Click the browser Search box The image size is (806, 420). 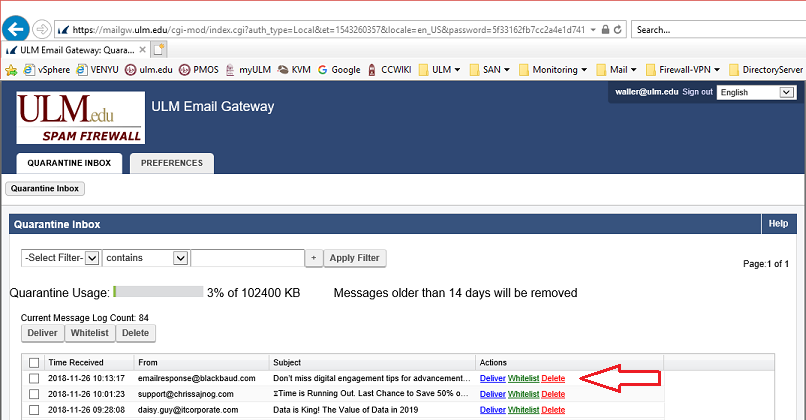[719, 30]
